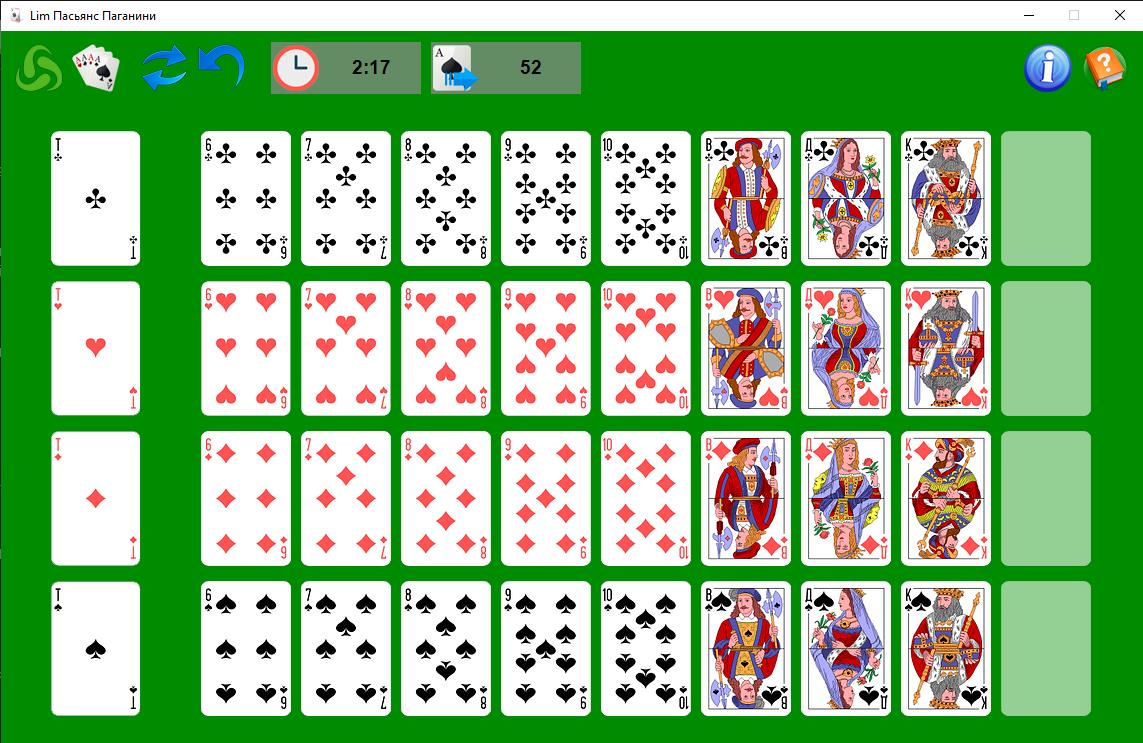The height and width of the screenshot is (743, 1143).
Task: Click the 9 of spades card
Action: pyautogui.click(x=546, y=649)
